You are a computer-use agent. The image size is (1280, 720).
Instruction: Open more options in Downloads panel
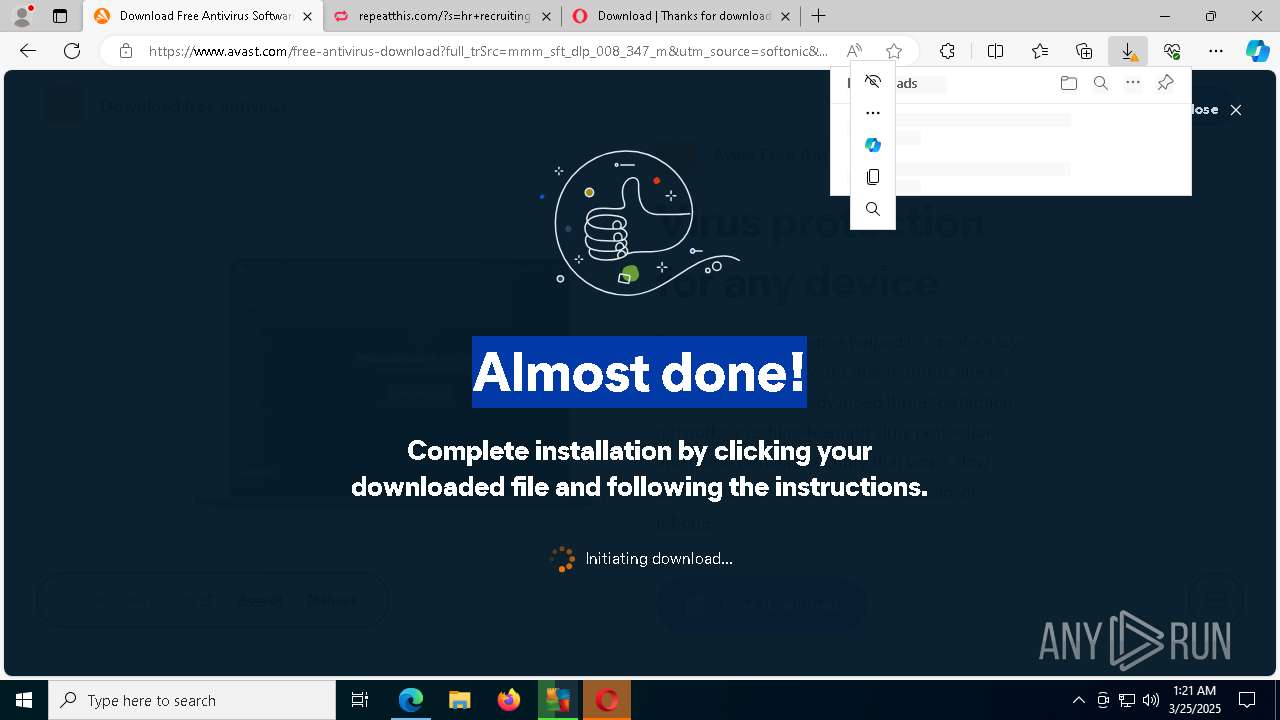pos(1133,84)
